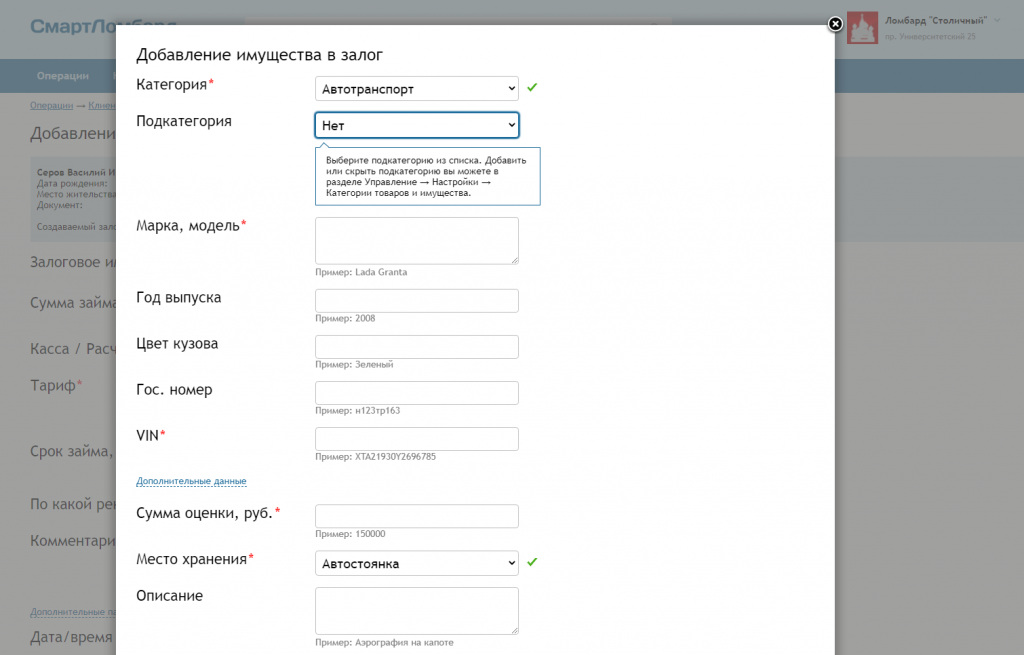Click the Цвет кузова input field

pos(416,347)
